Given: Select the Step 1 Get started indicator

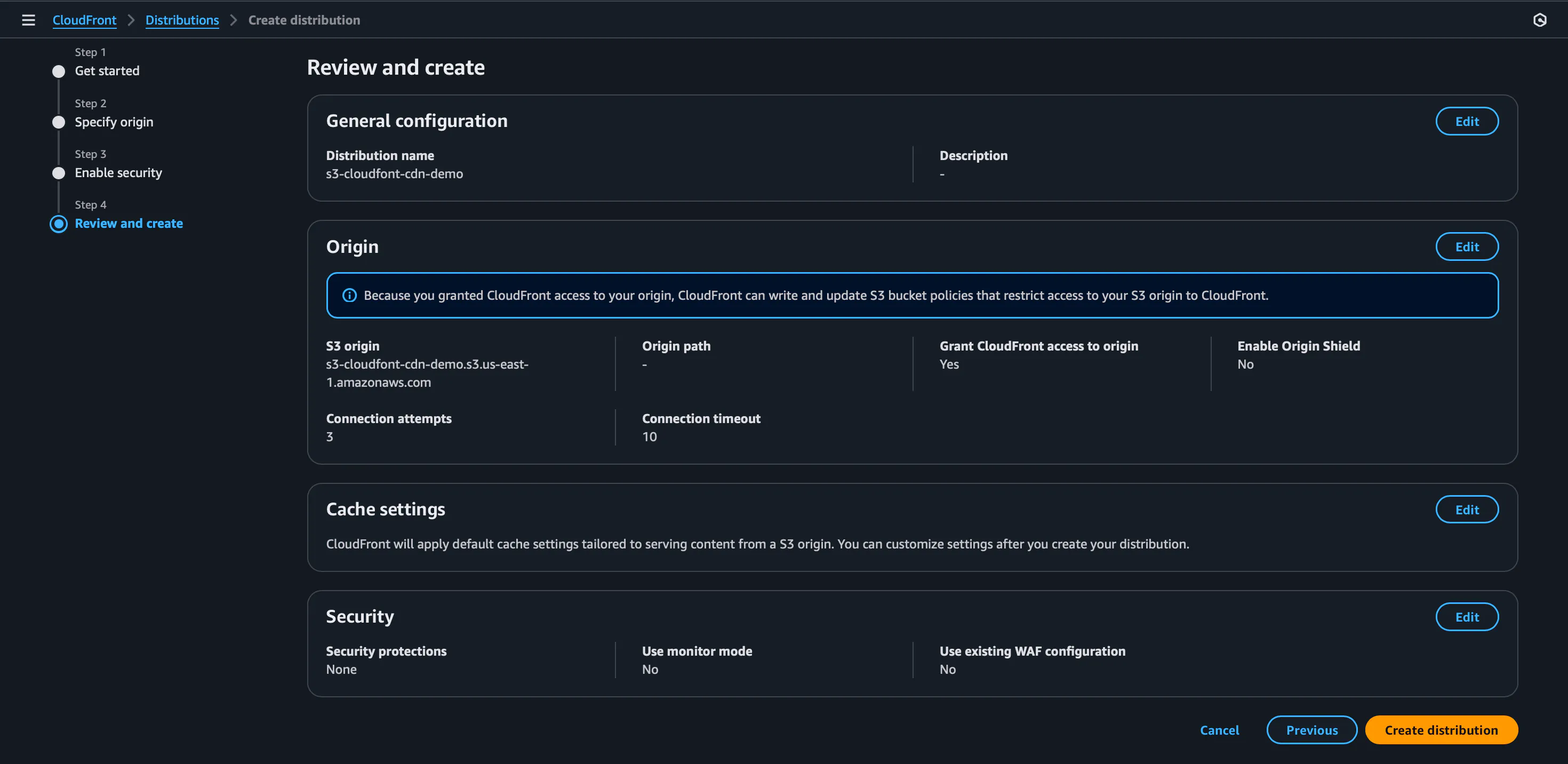Looking at the screenshot, I should (59, 71).
